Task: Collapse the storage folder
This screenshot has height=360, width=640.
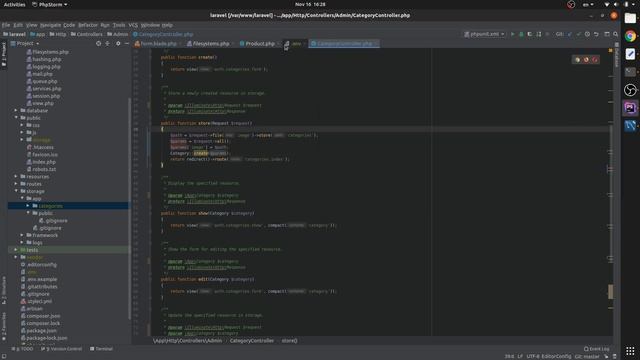Action: point(16,191)
